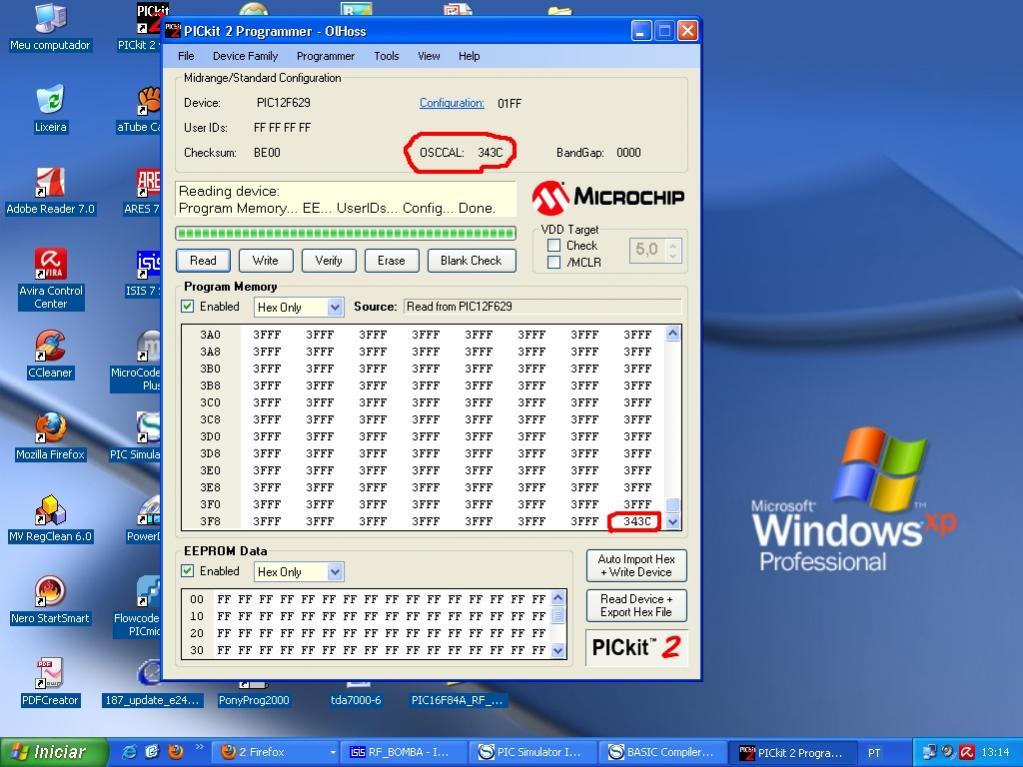
Task: Click the Configuration link
Action: click(451, 103)
